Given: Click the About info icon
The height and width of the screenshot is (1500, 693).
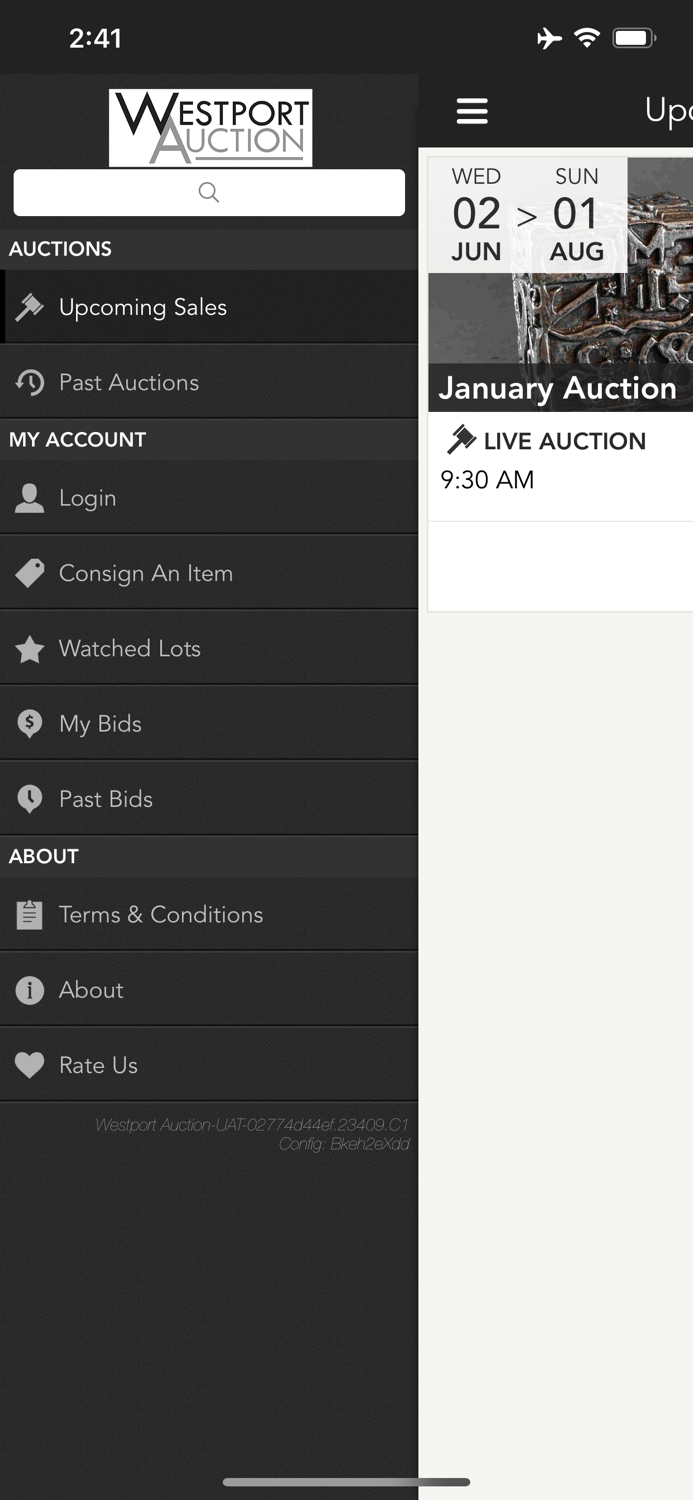Looking at the screenshot, I should click(30, 990).
